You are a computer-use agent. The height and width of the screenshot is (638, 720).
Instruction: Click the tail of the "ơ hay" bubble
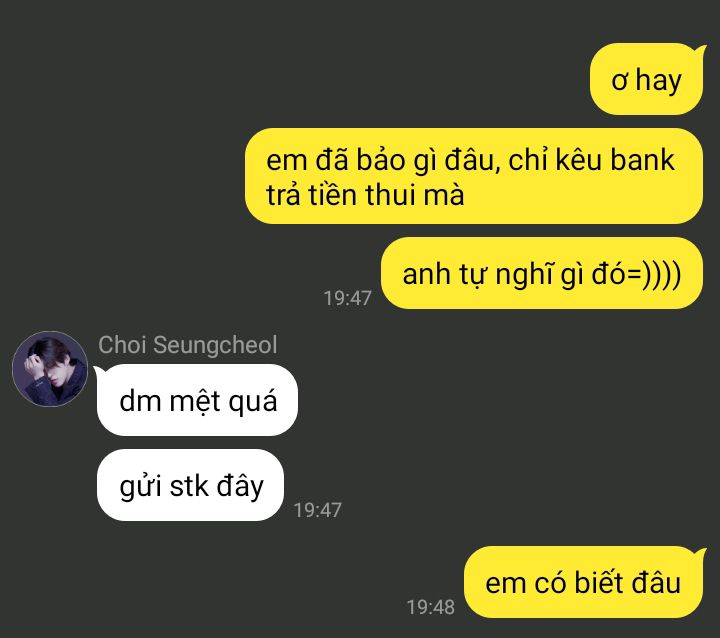[x=700, y=49]
